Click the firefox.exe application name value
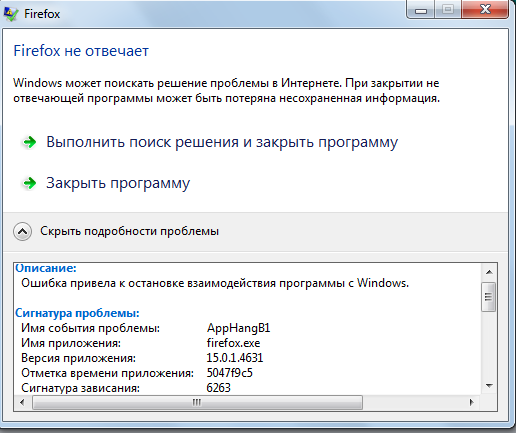Screen dimensions: 516x433 pyautogui.click(x=233, y=343)
